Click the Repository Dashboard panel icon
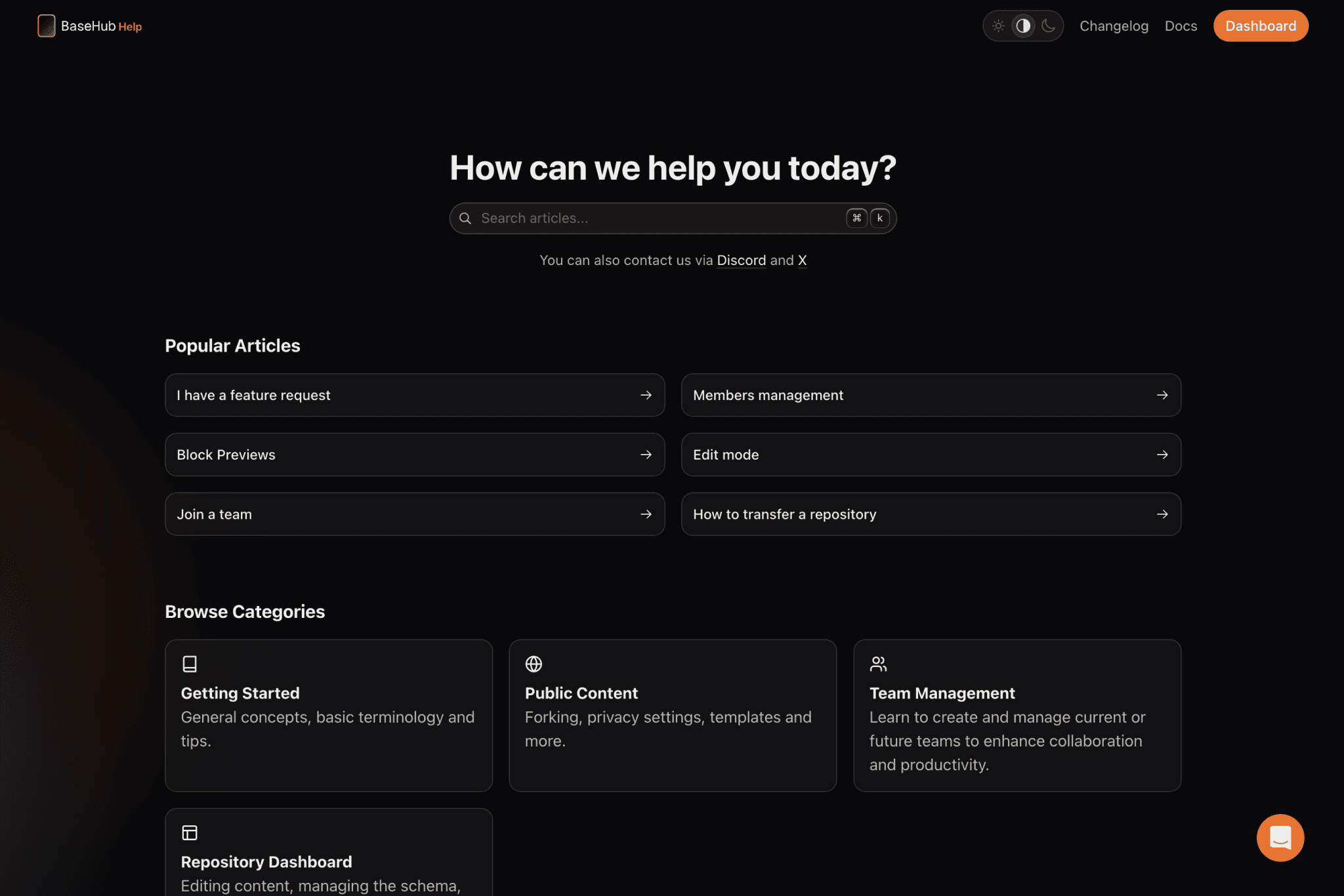Viewport: 1344px width, 896px height. 190,832
